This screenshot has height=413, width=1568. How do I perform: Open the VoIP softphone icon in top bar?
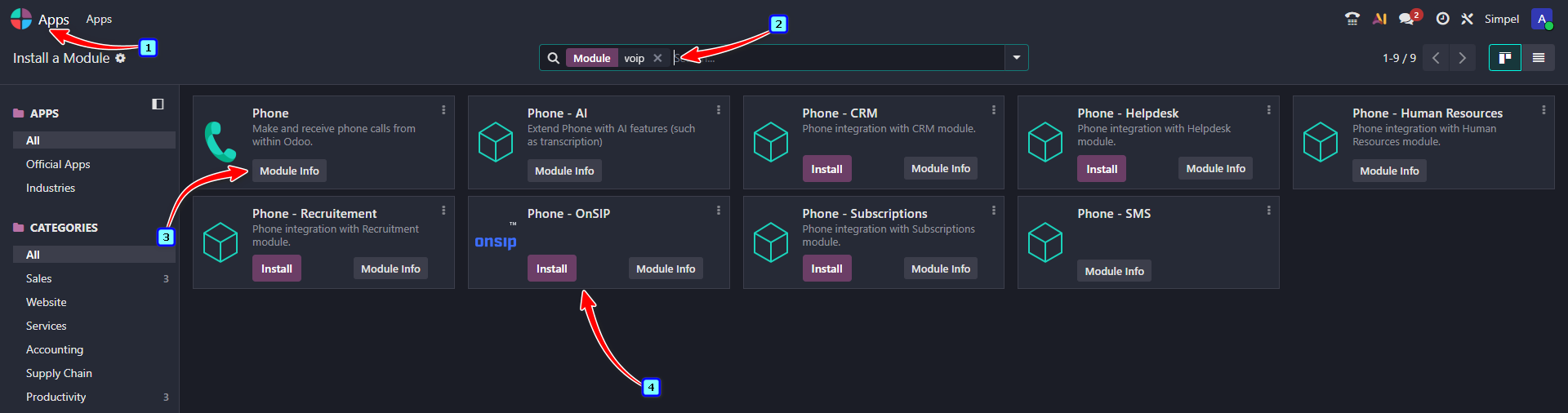[1352, 19]
